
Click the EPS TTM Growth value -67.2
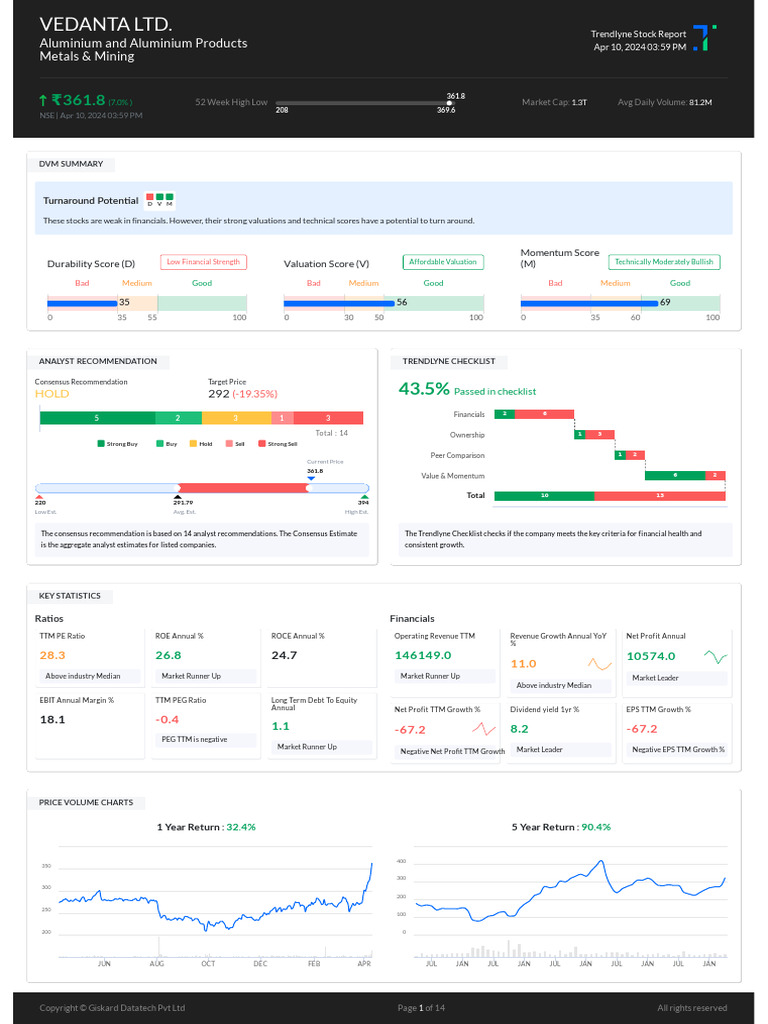(x=642, y=729)
